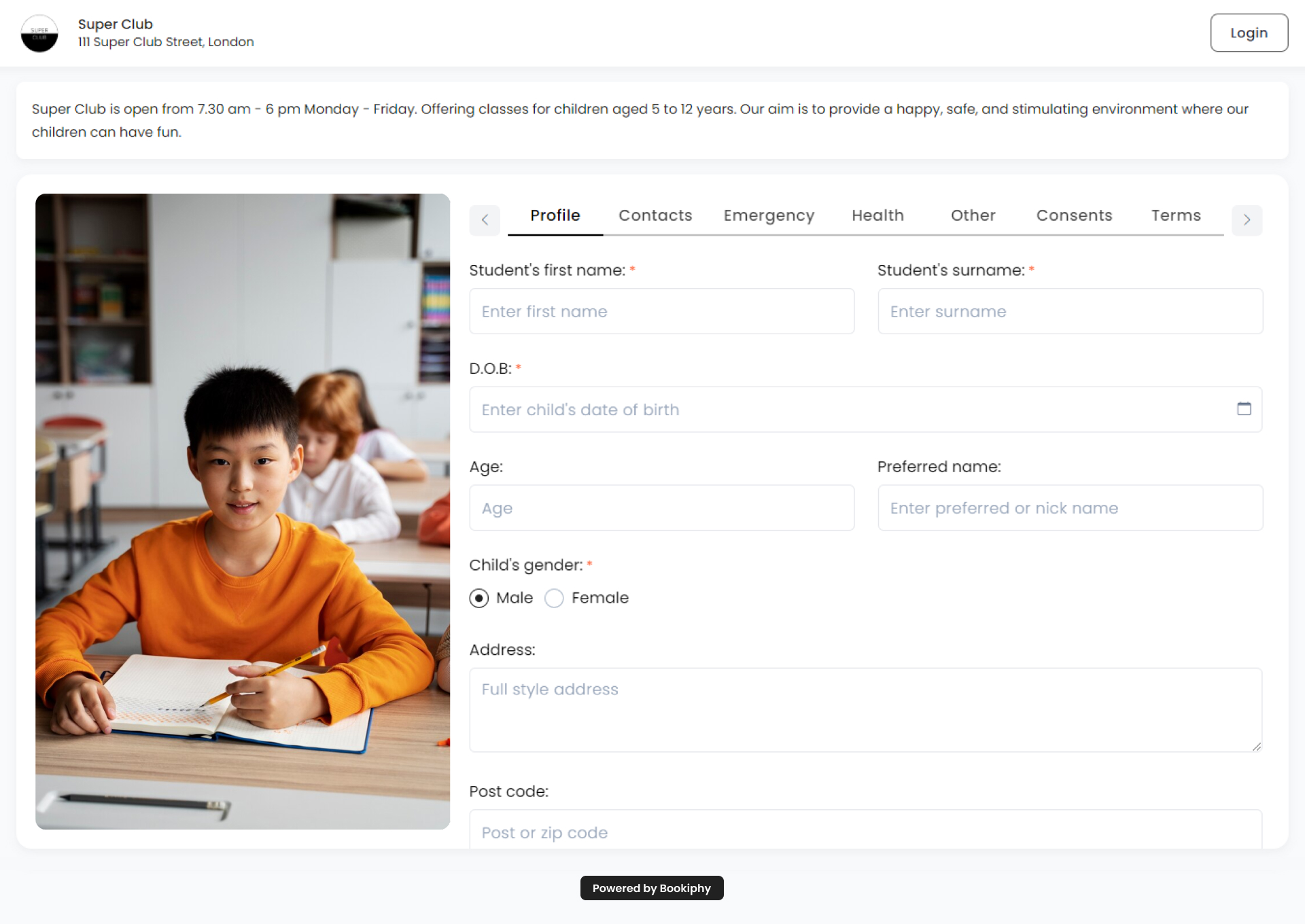Screen dimensions: 1305x924
Task: Click the resize grip on the Address textarea
Action: [x=1256, y=747]
